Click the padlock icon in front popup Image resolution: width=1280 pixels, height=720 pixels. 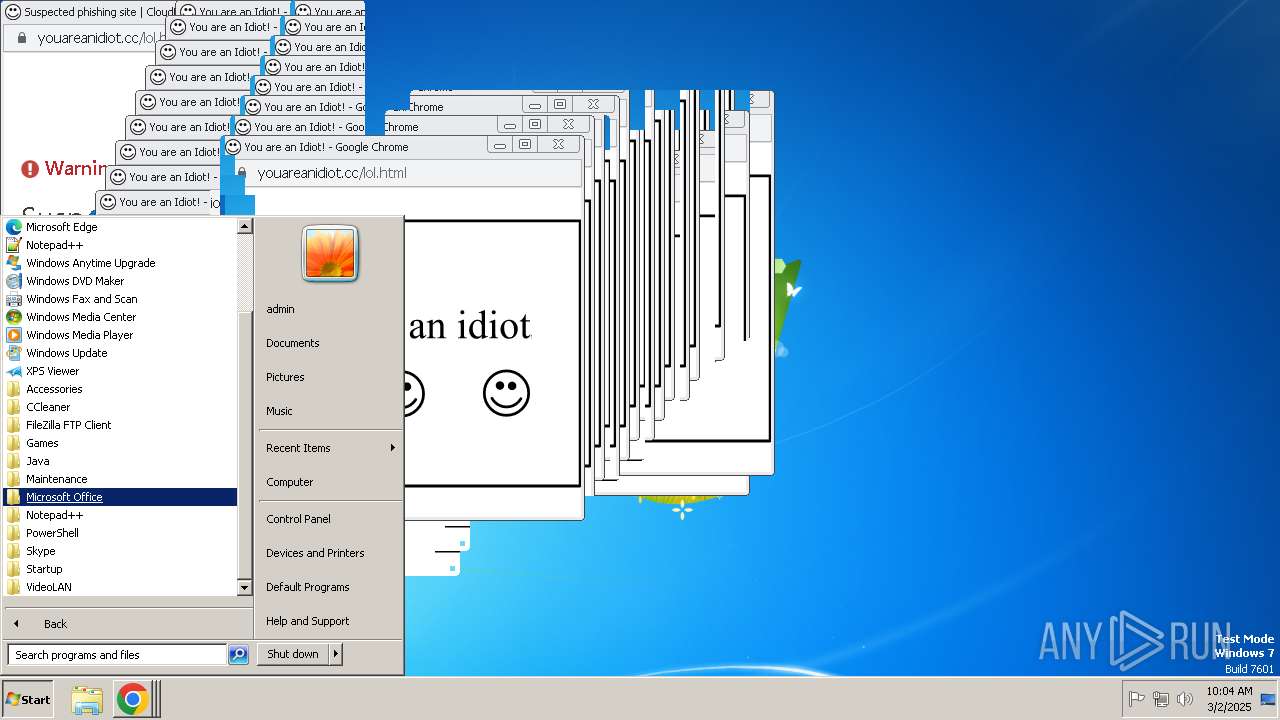242,173
